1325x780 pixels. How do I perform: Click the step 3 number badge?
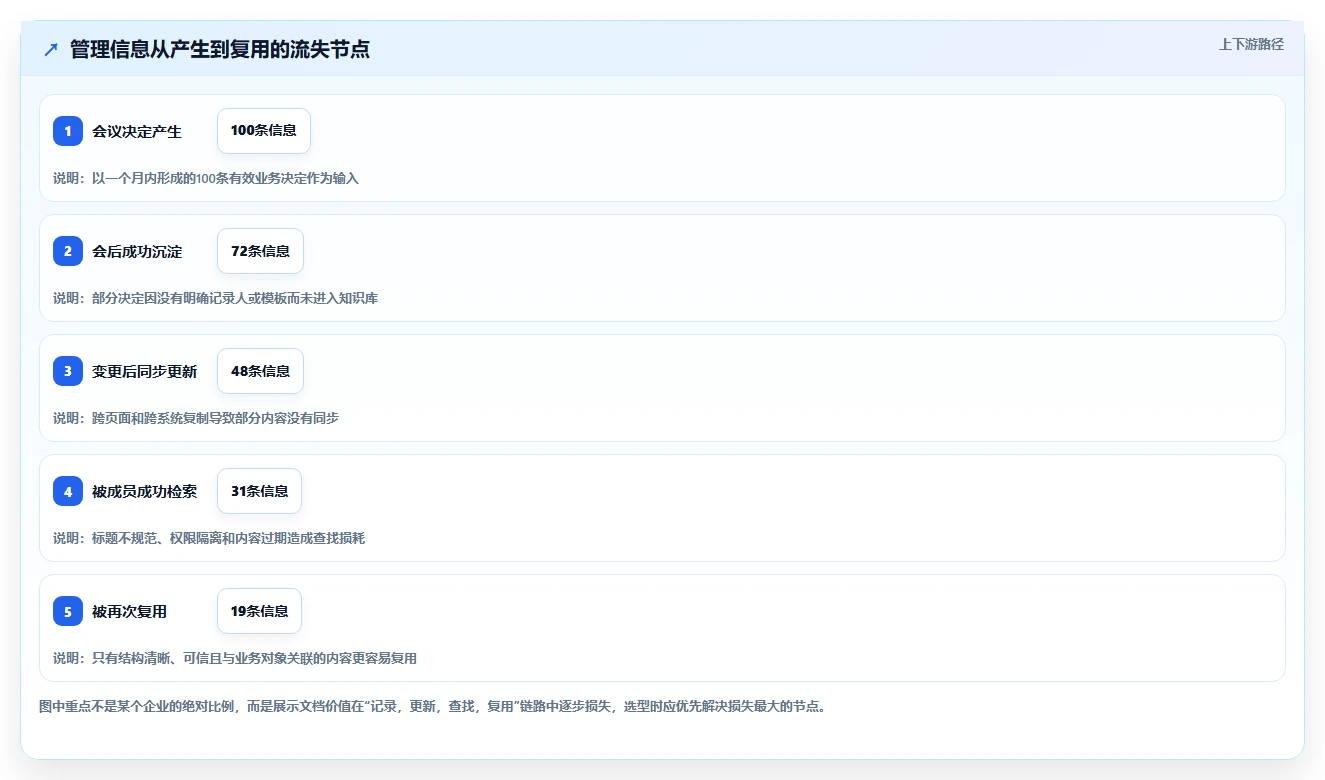[68, 371]
